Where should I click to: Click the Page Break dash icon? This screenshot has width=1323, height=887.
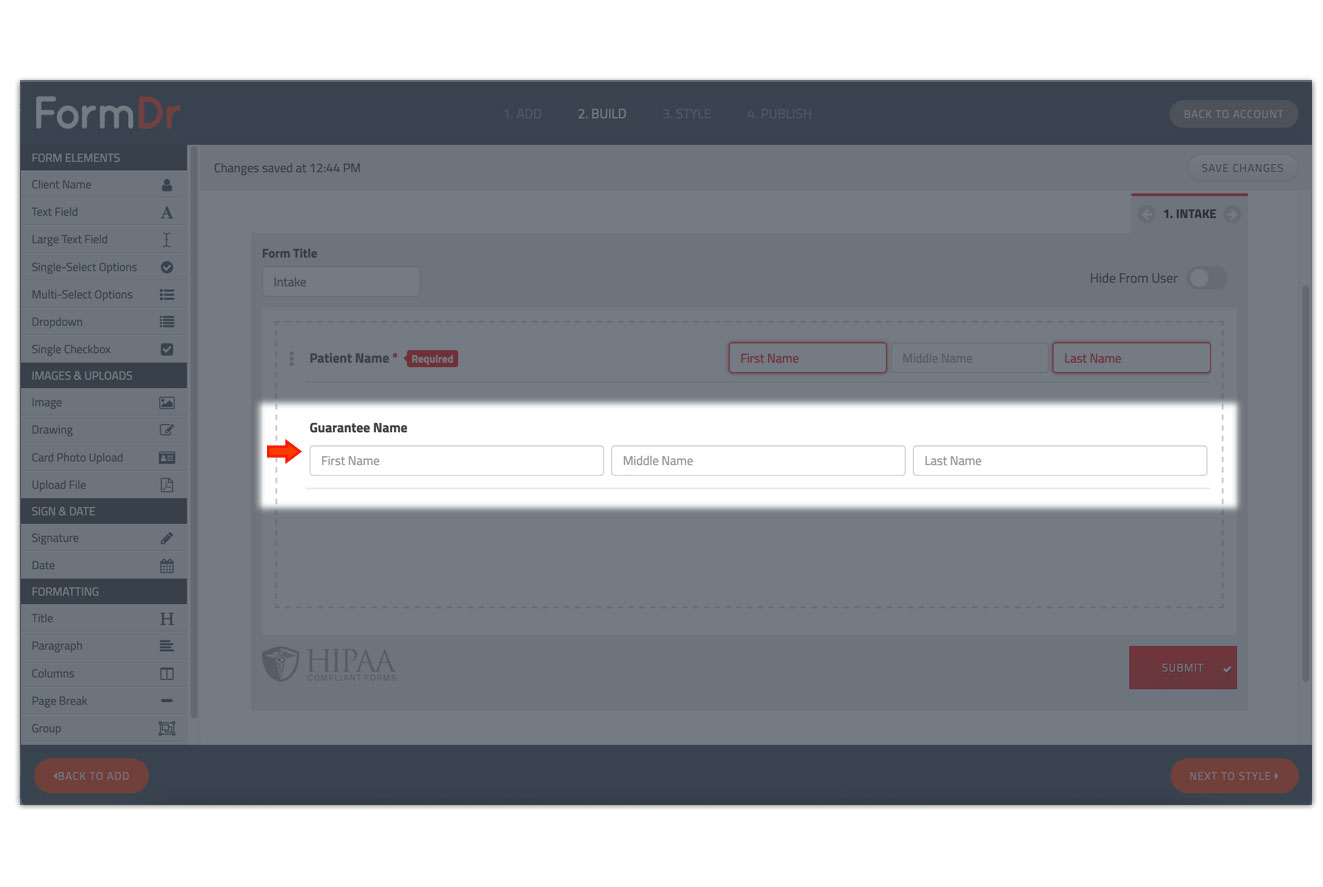pyautogui.click(x=167, y=701)
